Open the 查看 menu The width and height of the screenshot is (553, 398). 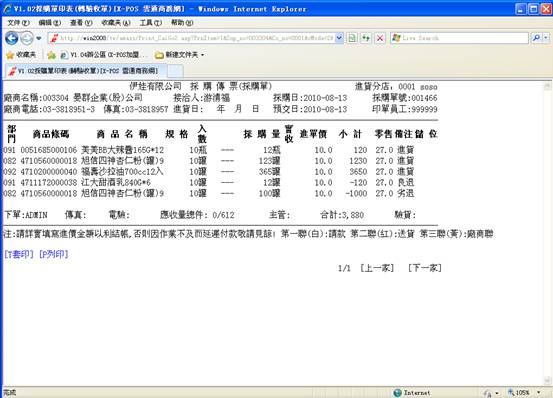[x=81, y=23]
